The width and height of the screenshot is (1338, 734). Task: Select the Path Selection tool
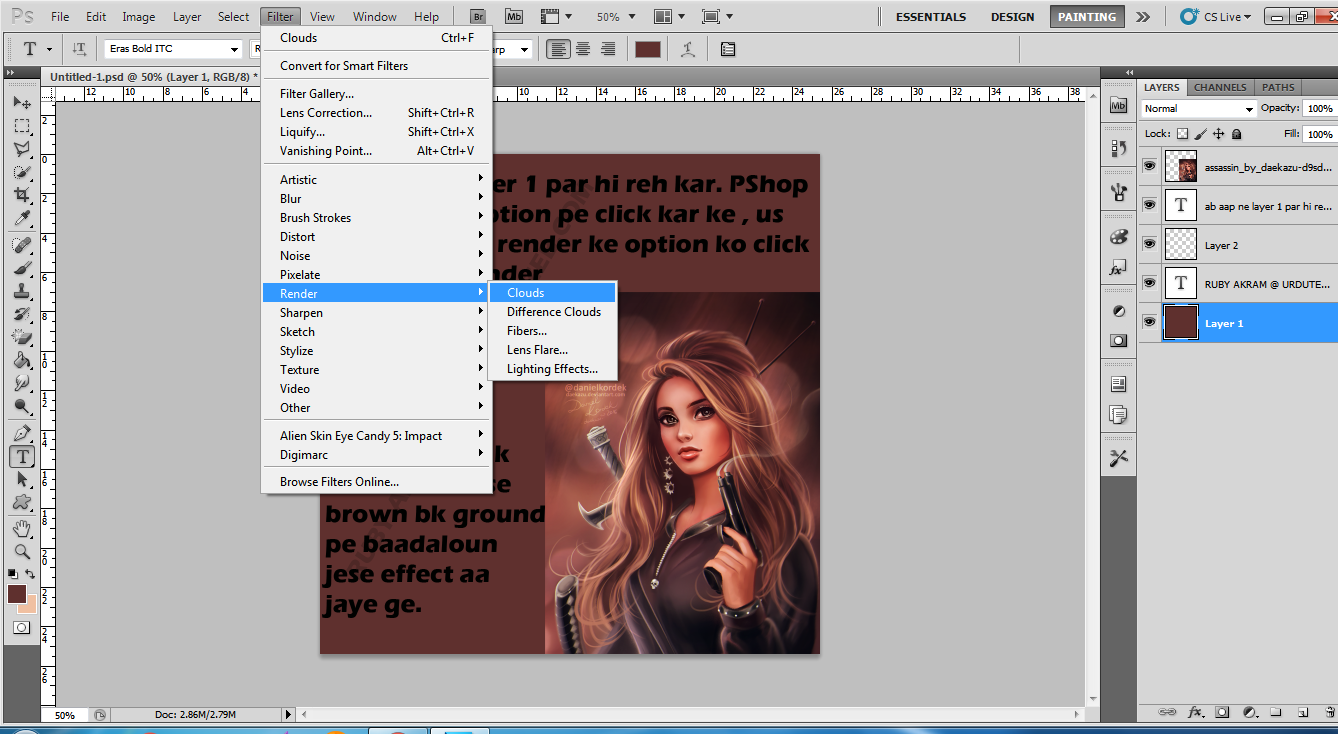point(21,479)
